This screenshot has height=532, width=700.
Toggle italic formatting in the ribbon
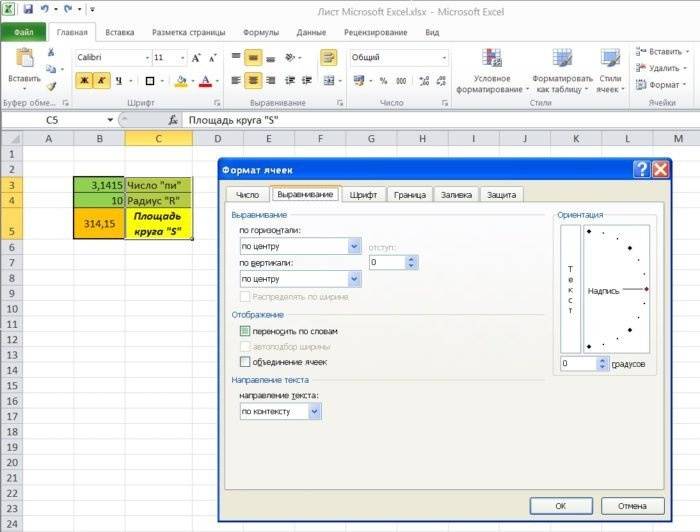point(101,80)
